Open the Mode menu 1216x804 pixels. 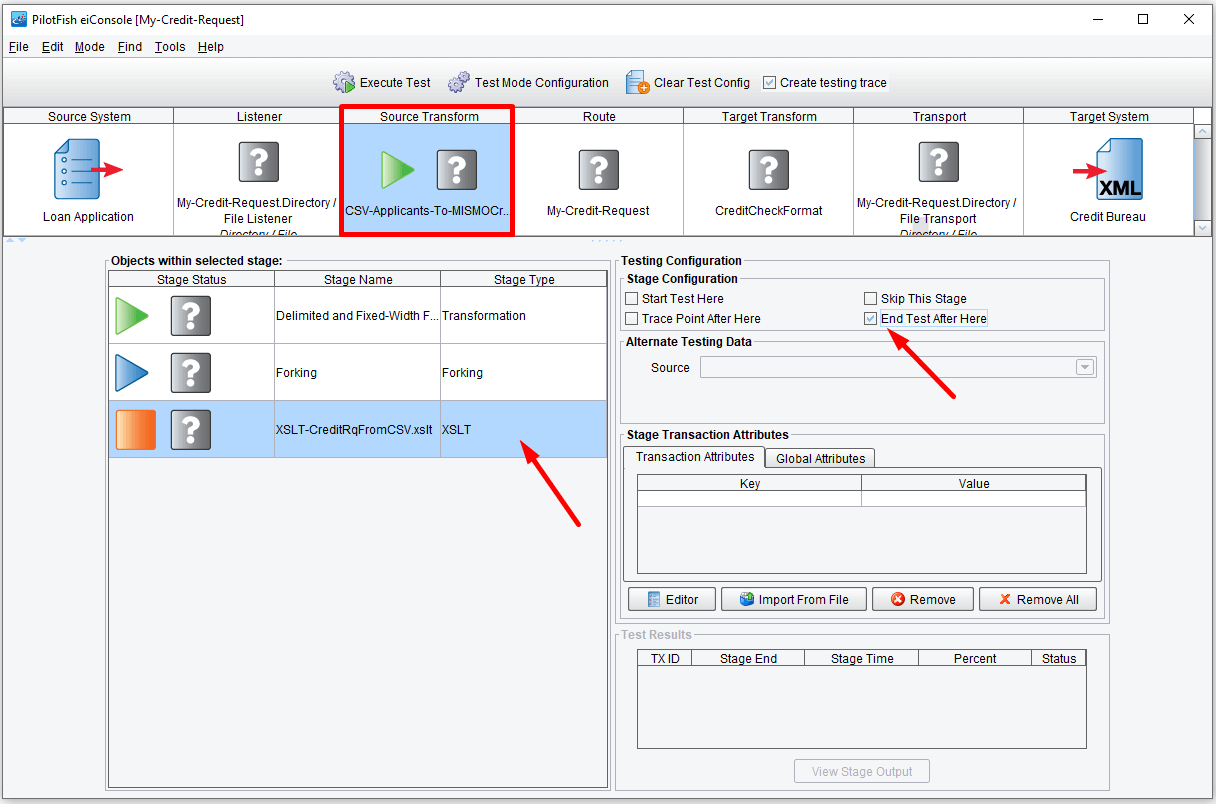pyautogui.click(x=90, y=47)
